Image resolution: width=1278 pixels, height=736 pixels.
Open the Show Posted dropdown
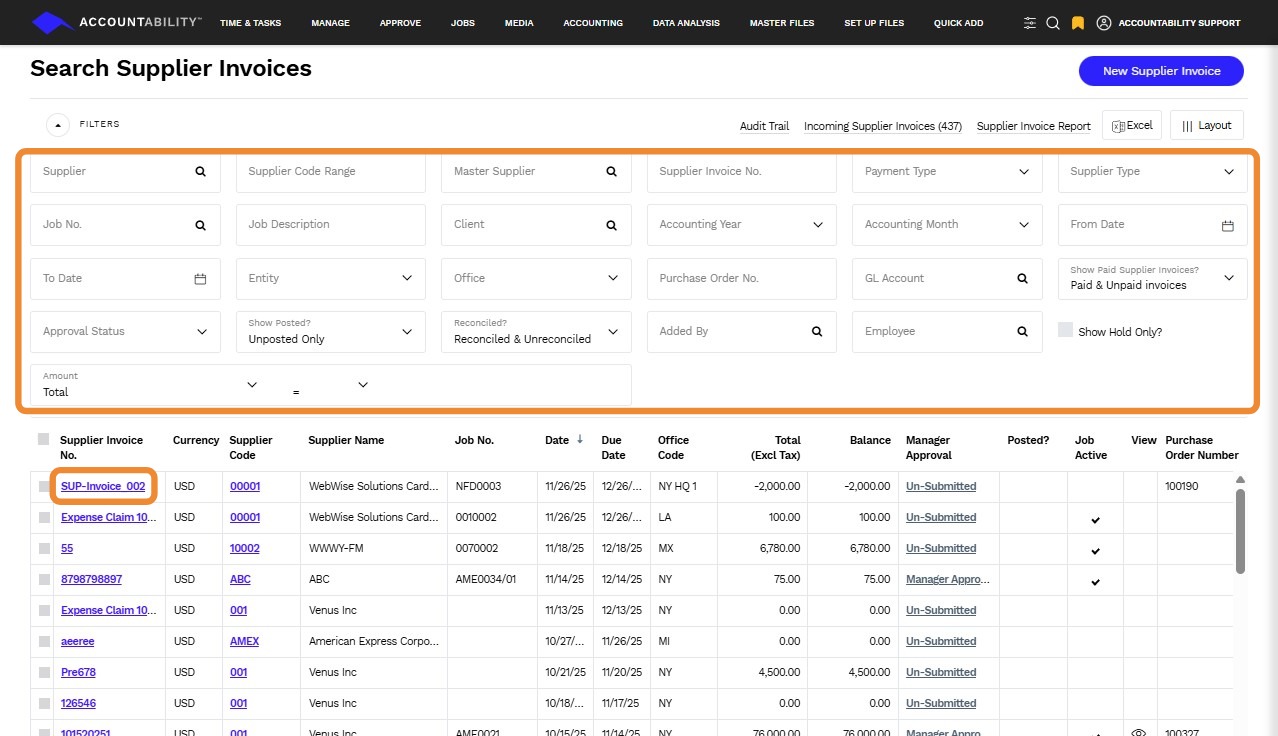point(331,332)
